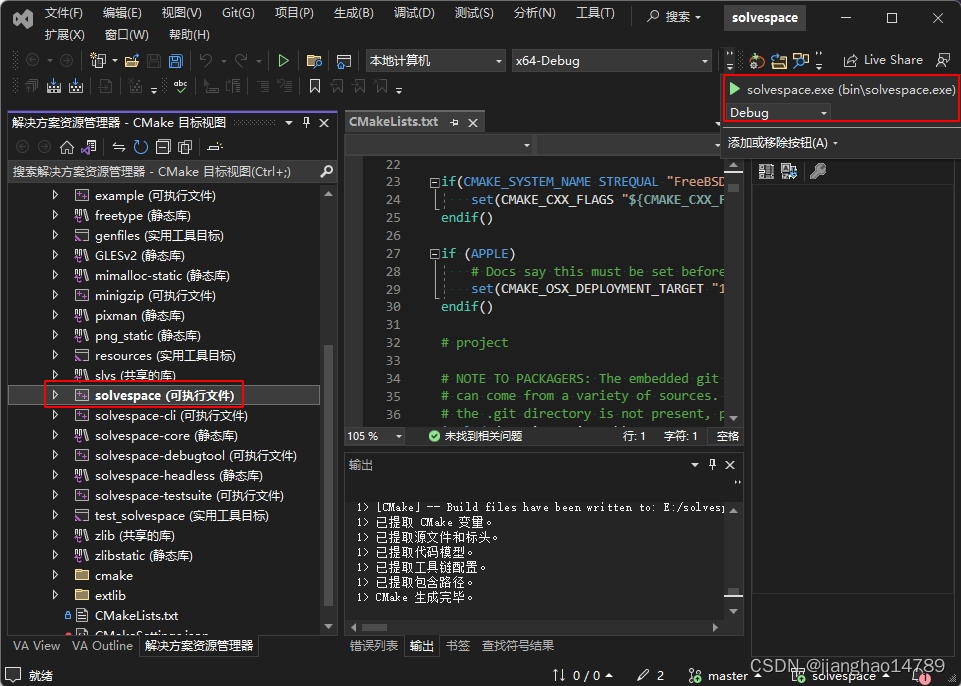Toggle auto-hide pin on Solution Explorer panel
This screenshot has width=961, height=686.
pyautogui.click(x=307, y=123)
